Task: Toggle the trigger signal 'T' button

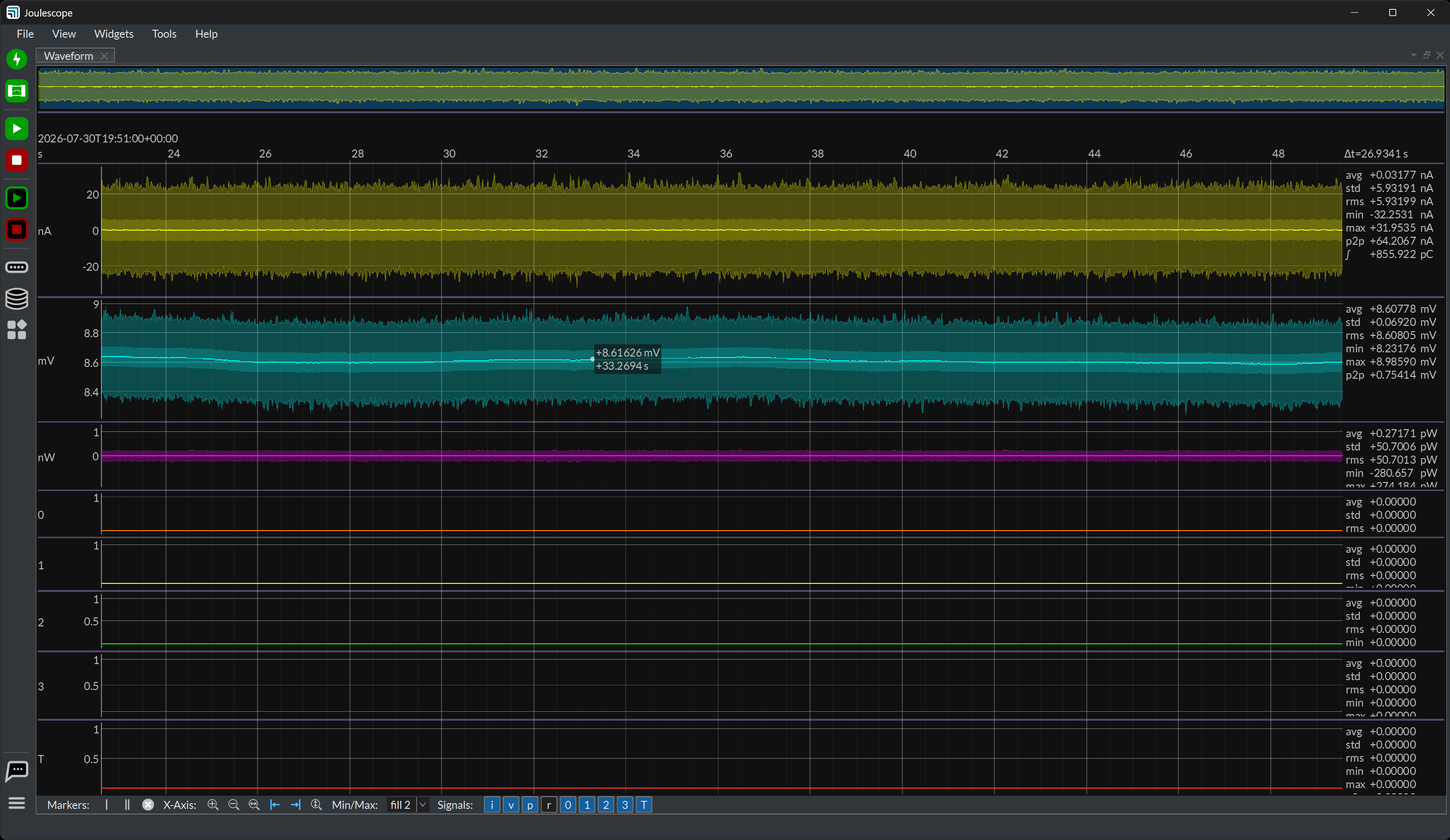Action: click(644, 805)
